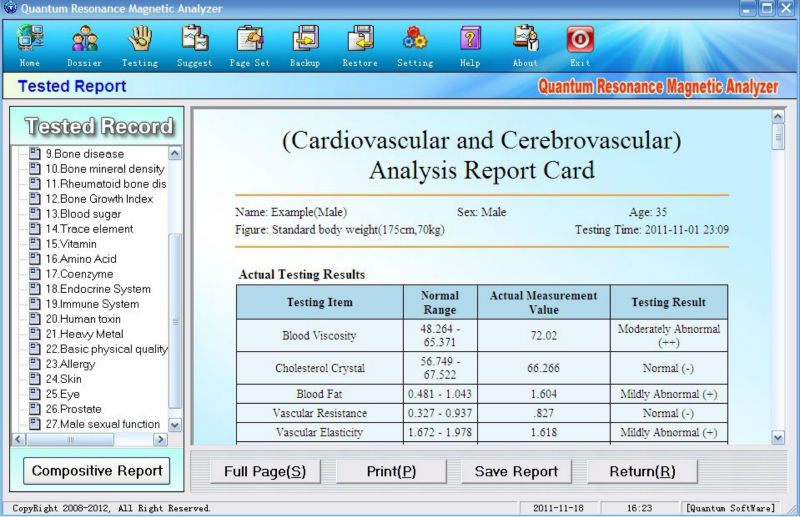This screenshot has height=517, width=800.
Task: Click the document icon beside 24.Skin
Action: pos(35,378)
